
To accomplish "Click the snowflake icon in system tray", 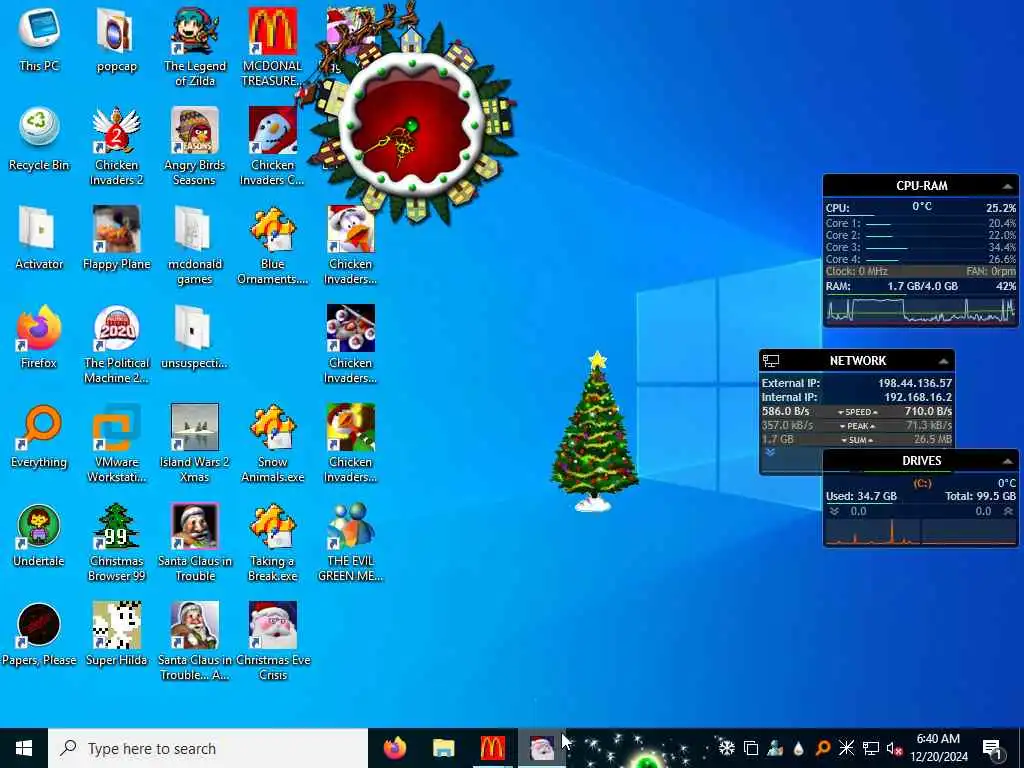I will point(726,748).
